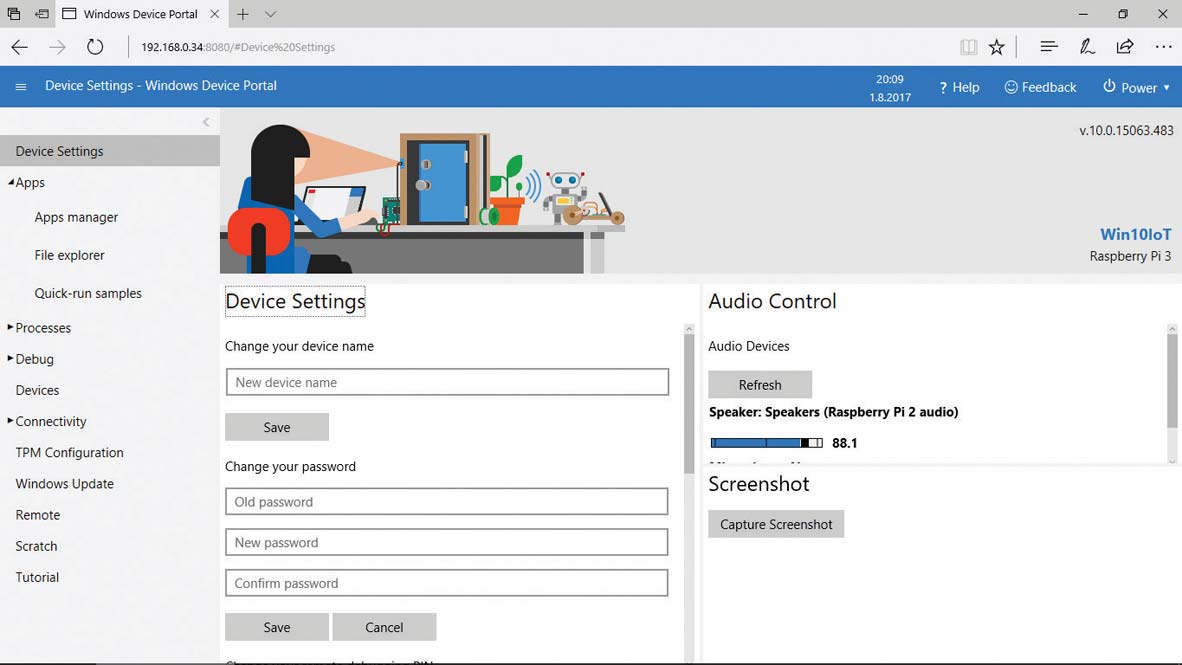This screenshot has width=1182, height=665.
Task: Share this page icon
Action: [x=1125, y=47]
